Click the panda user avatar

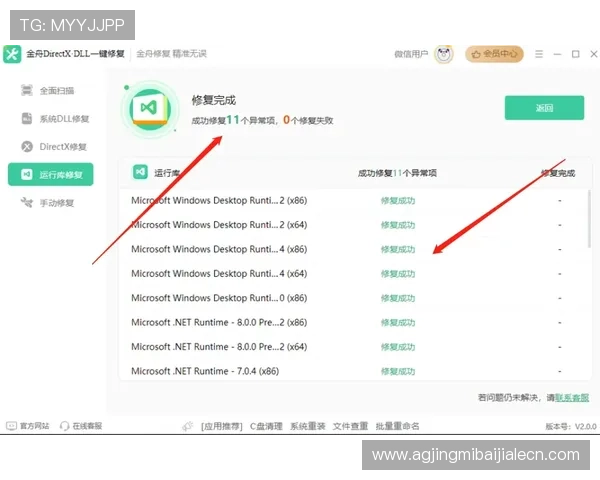click(x=444, y=54)
